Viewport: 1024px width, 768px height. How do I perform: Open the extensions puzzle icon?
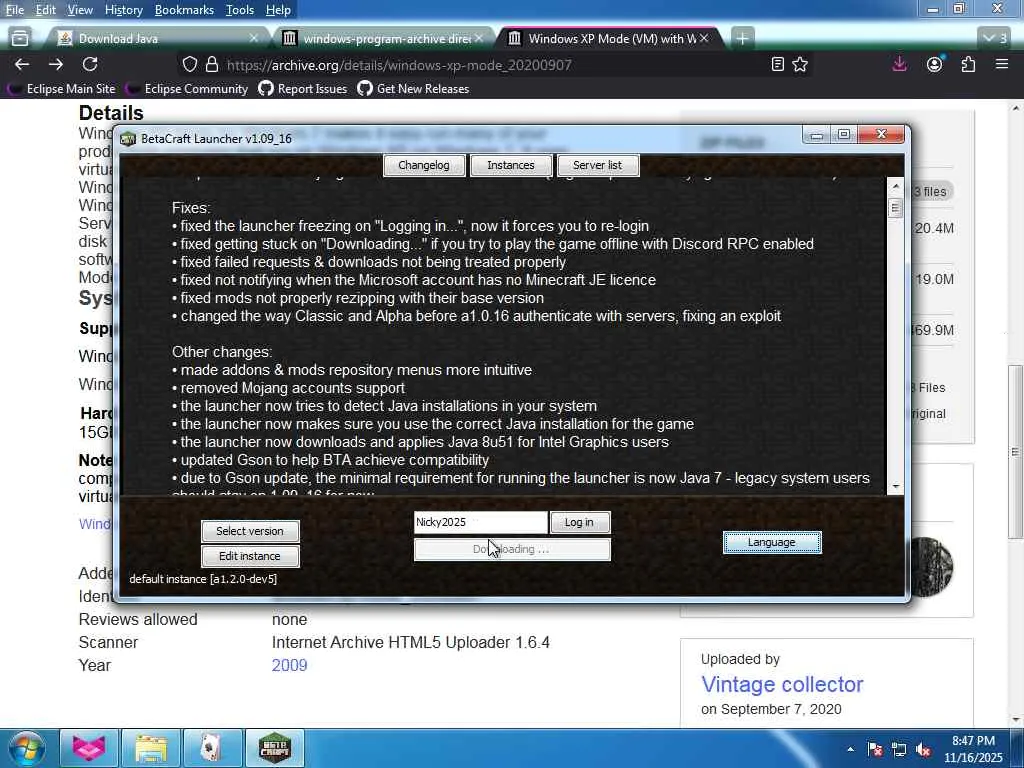point(968,64)
